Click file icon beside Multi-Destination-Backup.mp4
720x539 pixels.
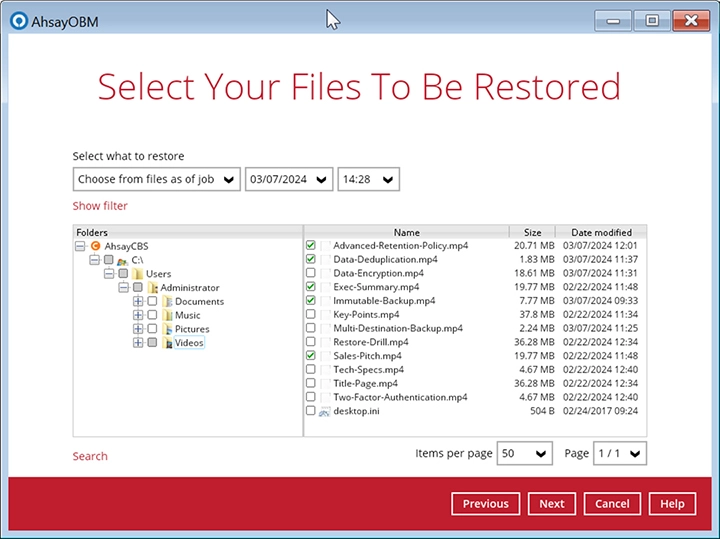325,328
